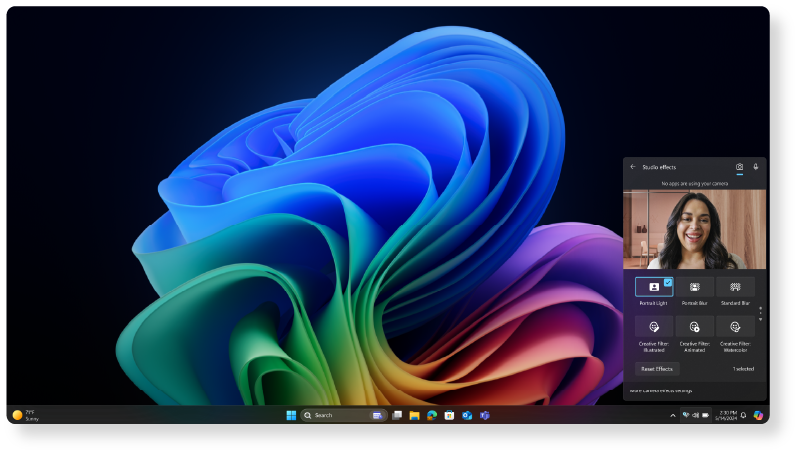Switch to the microphone effects tab

(x=756, y=167)
